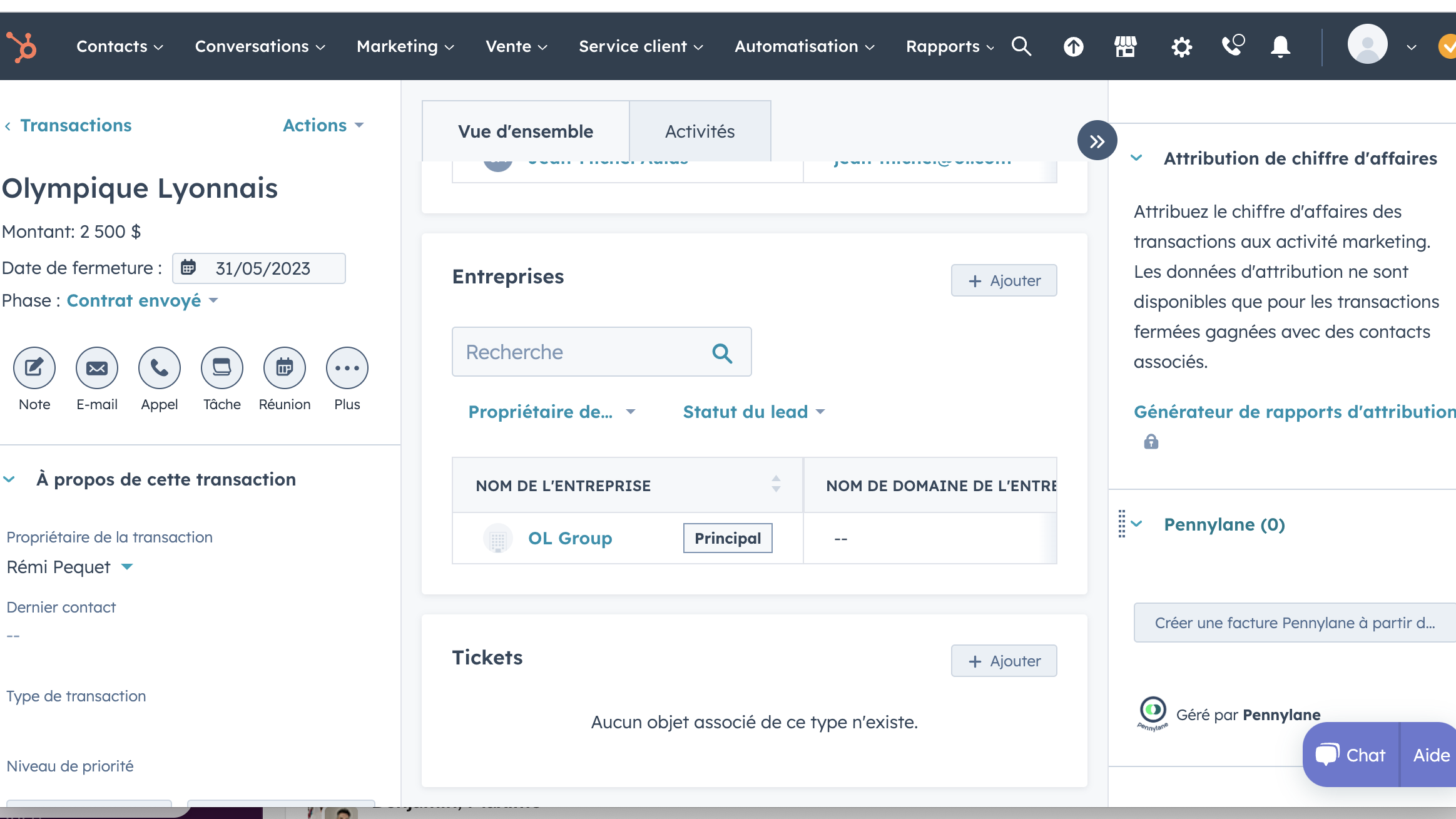This screenshot has height=819, width=1456.
Task: Open the marketplace icon
Action: point(1124,46)
